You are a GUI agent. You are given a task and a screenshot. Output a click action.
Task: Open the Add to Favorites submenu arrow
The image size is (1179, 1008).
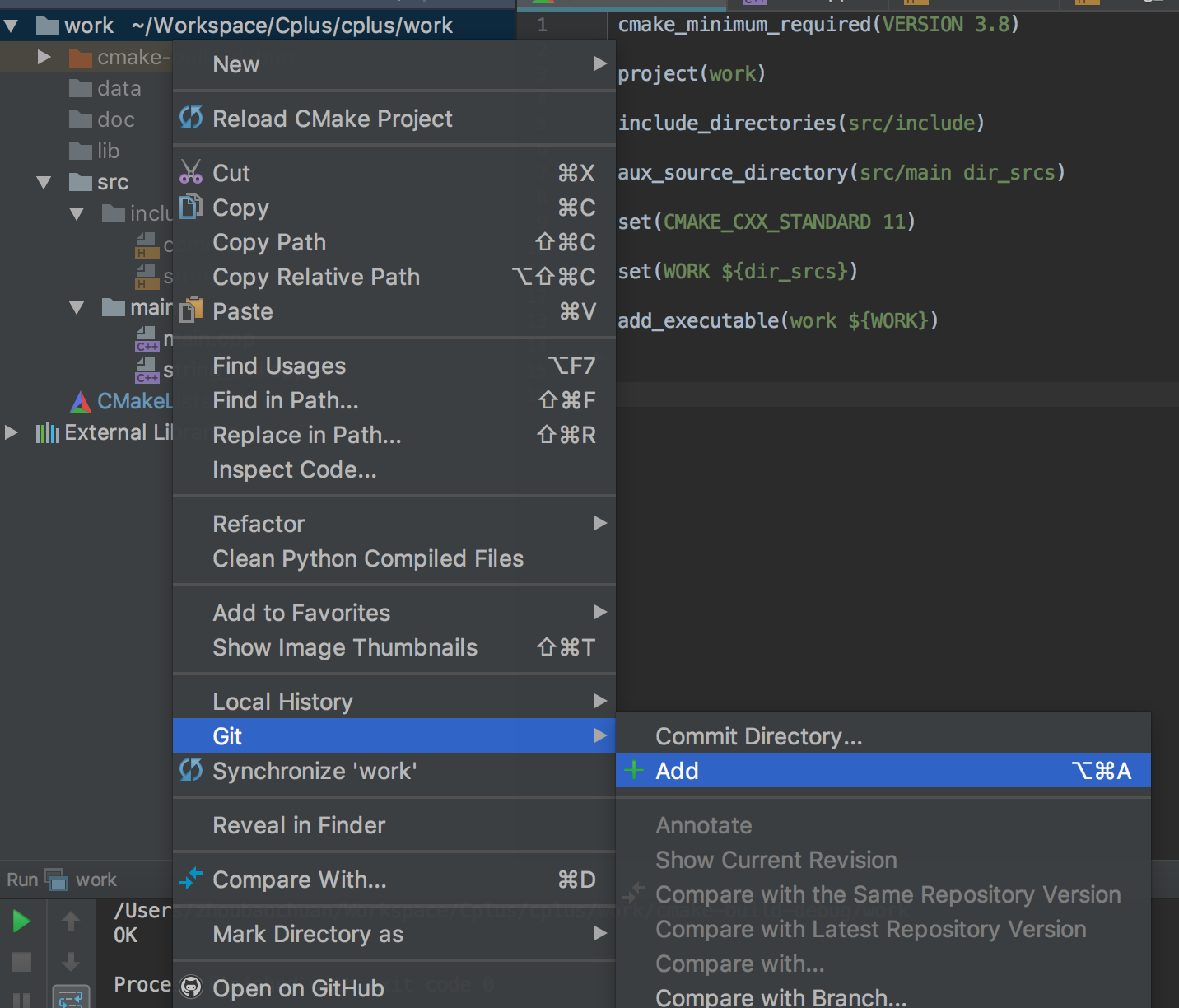600,612
